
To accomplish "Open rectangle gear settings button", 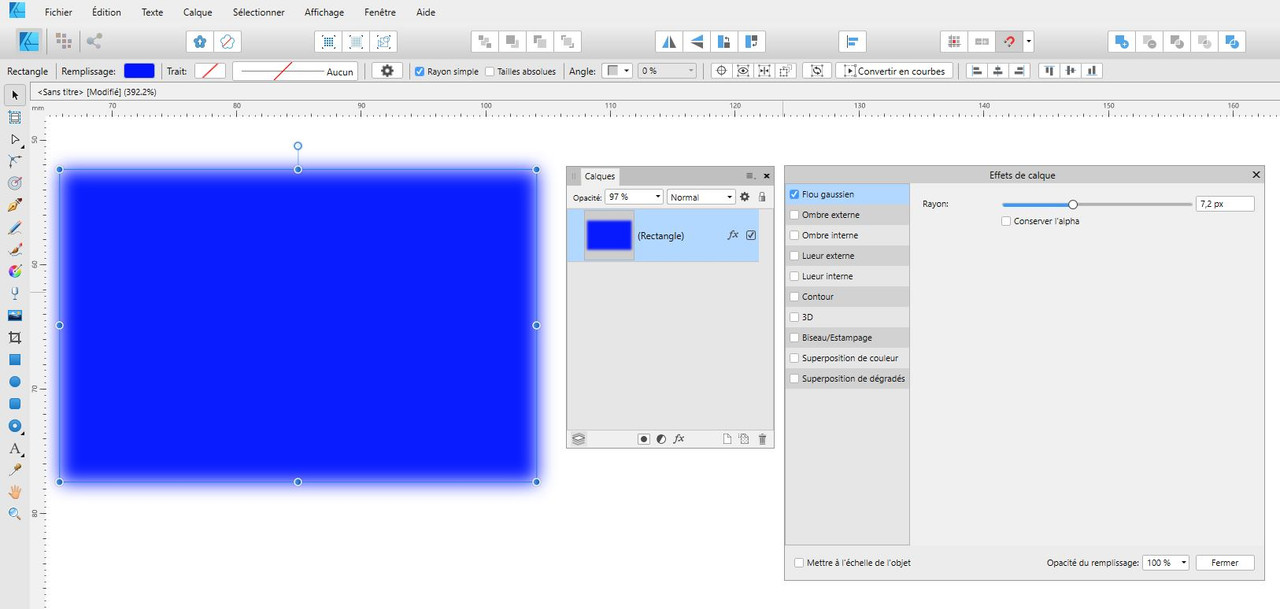I will [x=387, y=71].
